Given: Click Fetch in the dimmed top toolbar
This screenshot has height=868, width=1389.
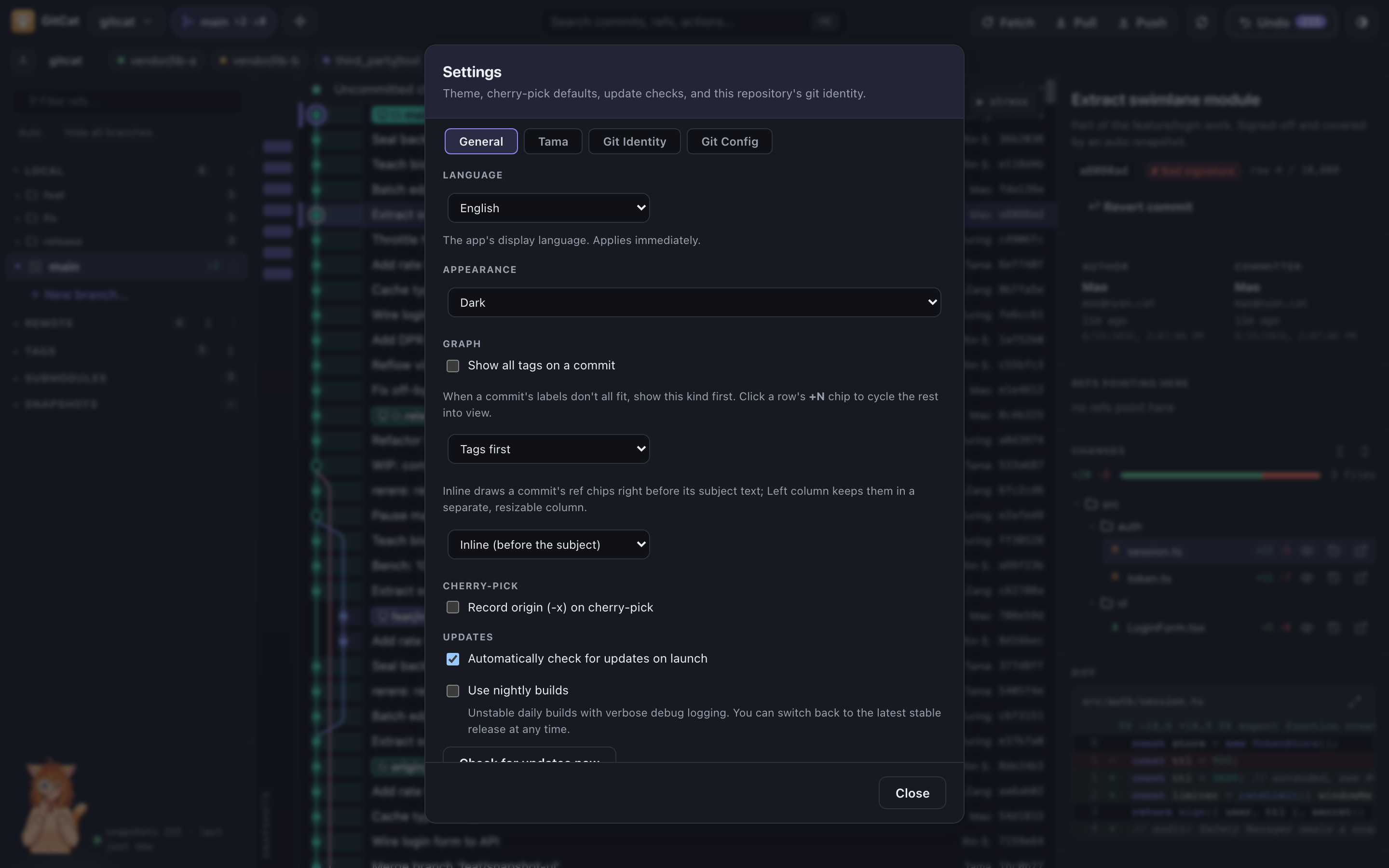Looking at the screenshot, I should [x=1008, y=22].
